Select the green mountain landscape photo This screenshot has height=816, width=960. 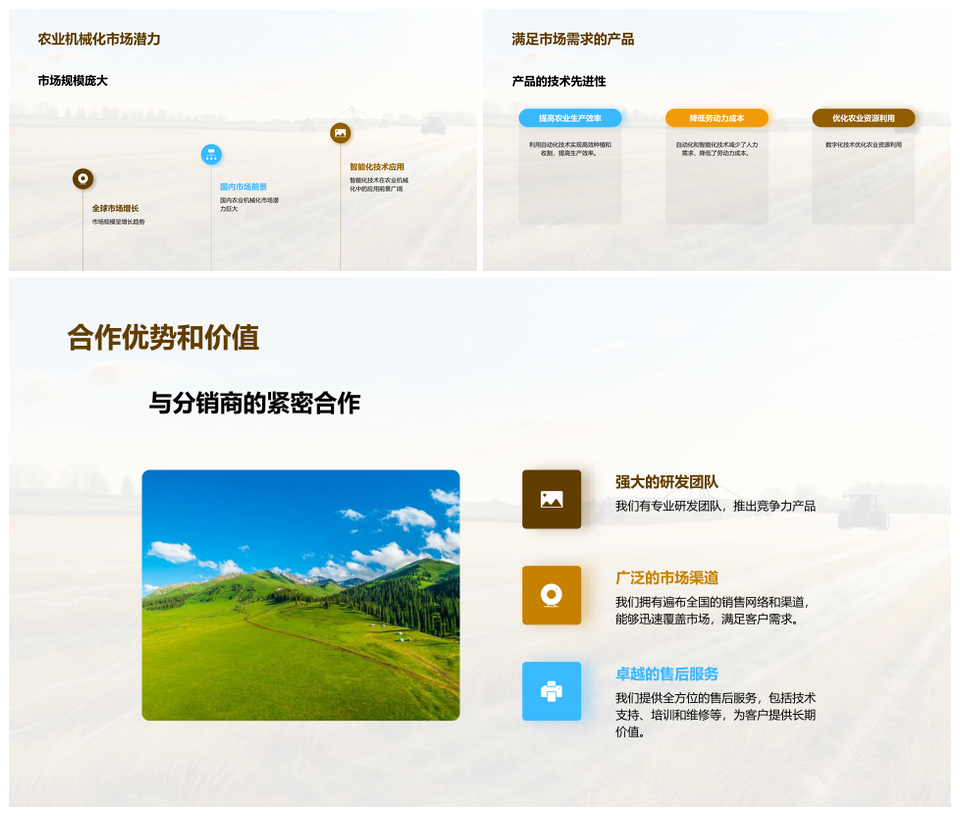click(x=301, y=595)
